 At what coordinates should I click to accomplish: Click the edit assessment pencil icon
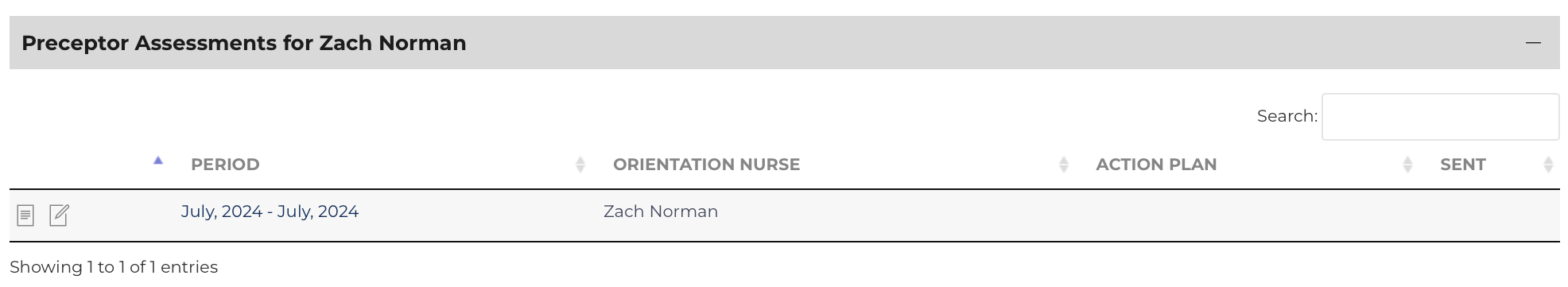60,215
